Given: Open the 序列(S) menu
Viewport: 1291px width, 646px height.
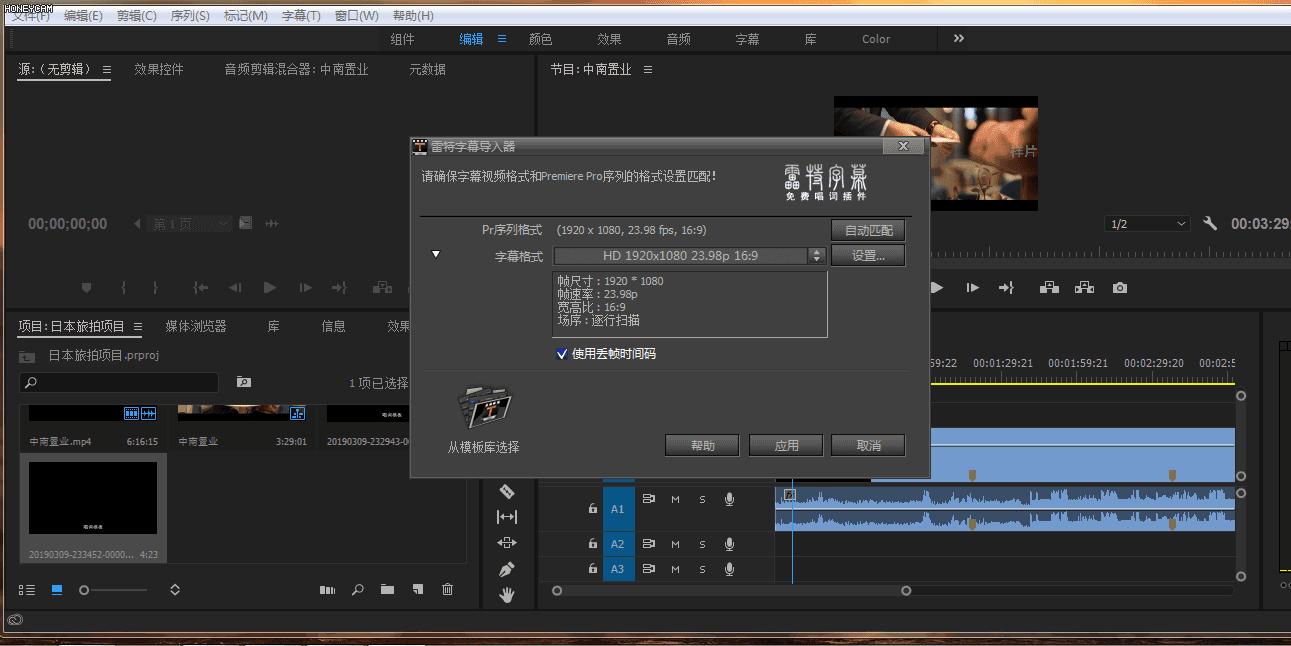Looking at the screenshot, I should pyautogui.click(x=190, y=16).
